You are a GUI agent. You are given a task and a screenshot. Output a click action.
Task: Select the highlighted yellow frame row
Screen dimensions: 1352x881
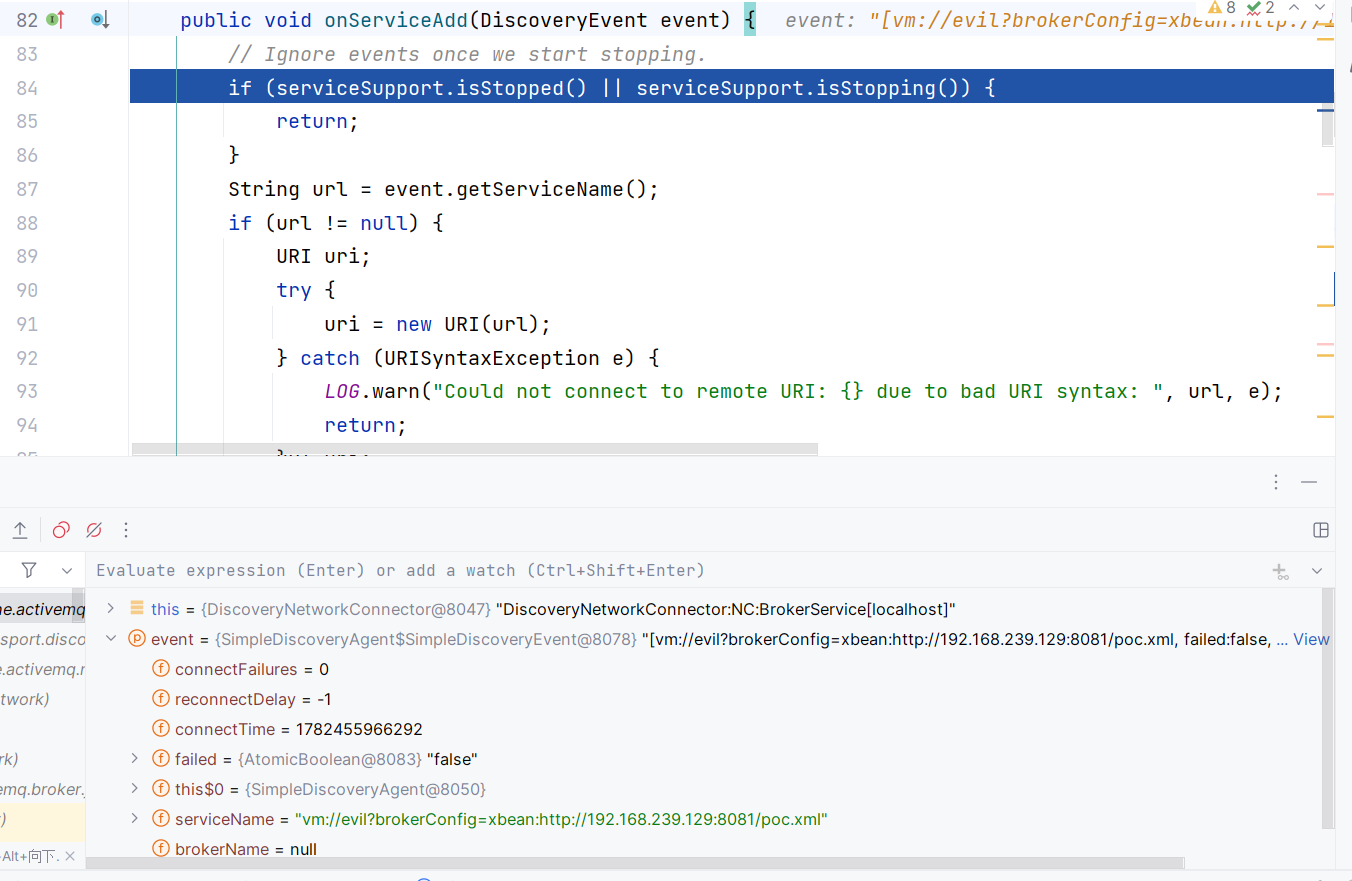click(43, 819)
